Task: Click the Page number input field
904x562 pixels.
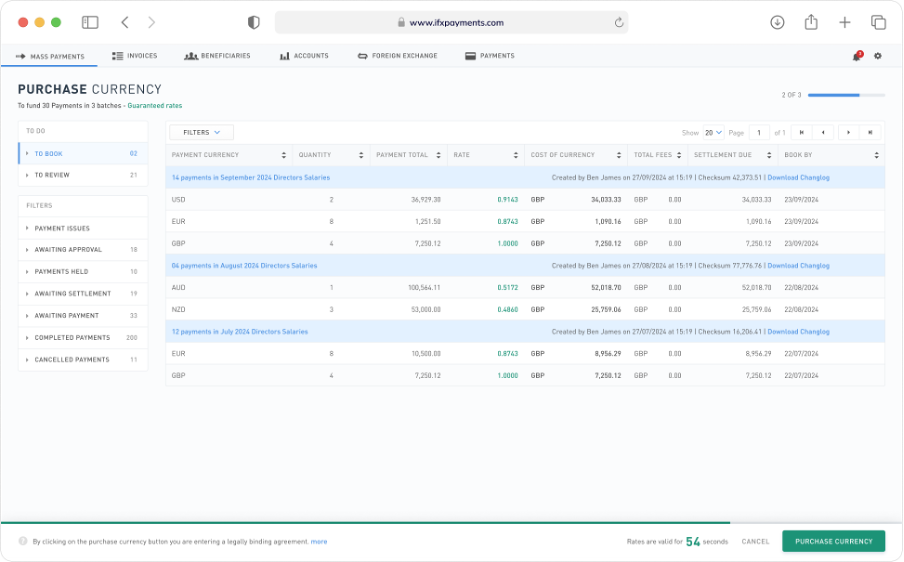Action: pos(759,133)
